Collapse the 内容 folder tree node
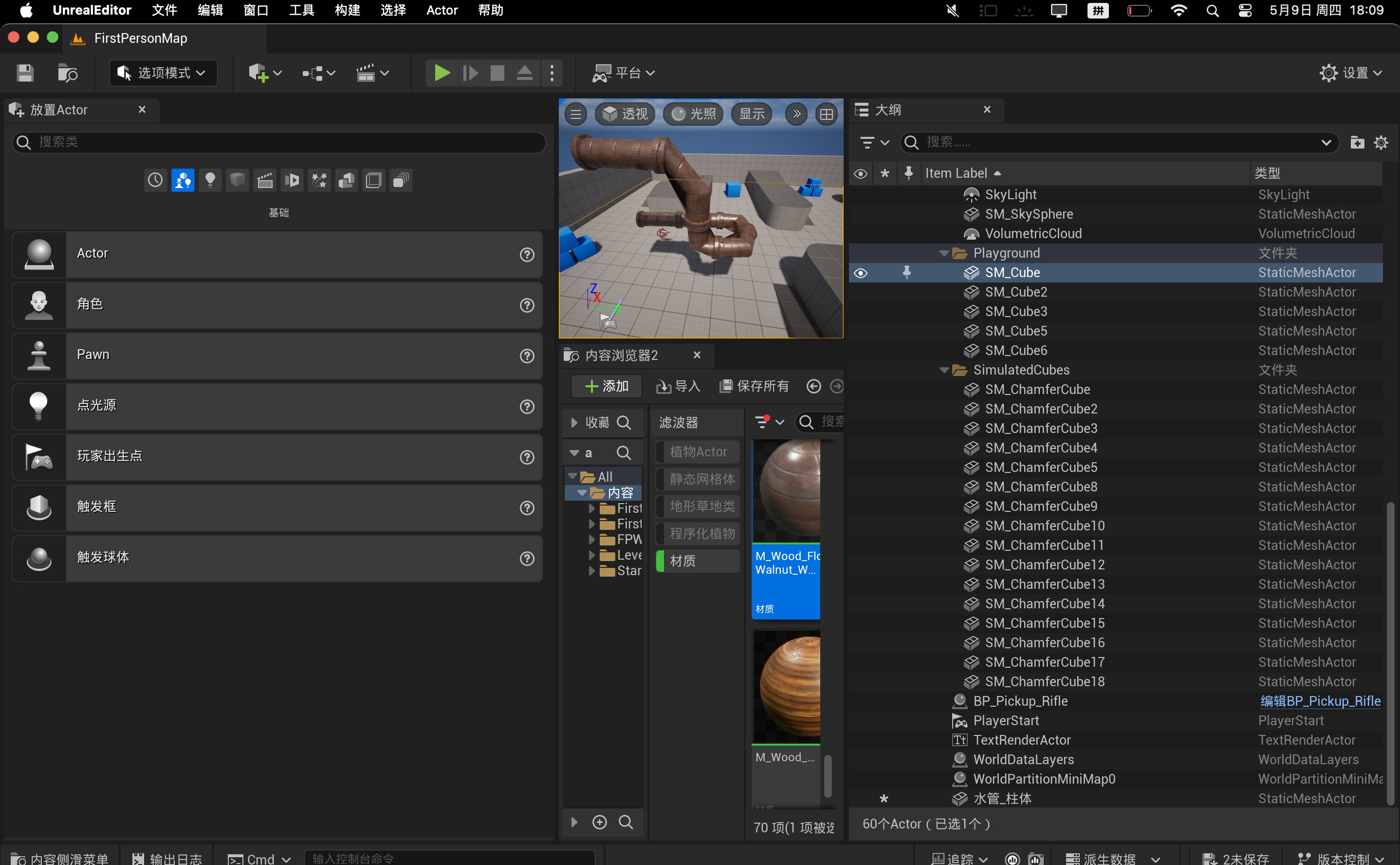The image size is (1400, 865). (x=582, y=493)
